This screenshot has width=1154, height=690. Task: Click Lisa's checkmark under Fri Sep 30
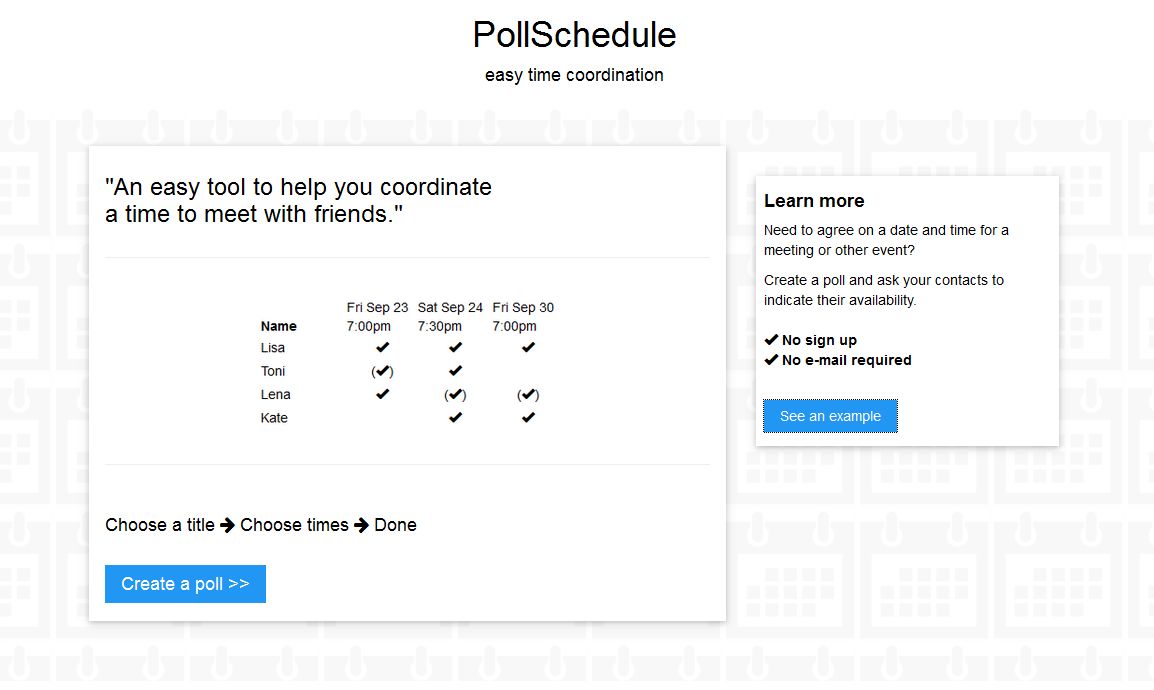(x=528, y=347)
